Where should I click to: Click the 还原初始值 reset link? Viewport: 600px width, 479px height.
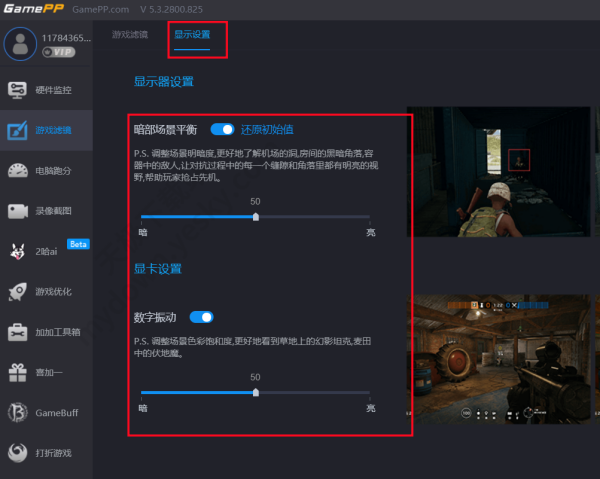pos(267,129)
